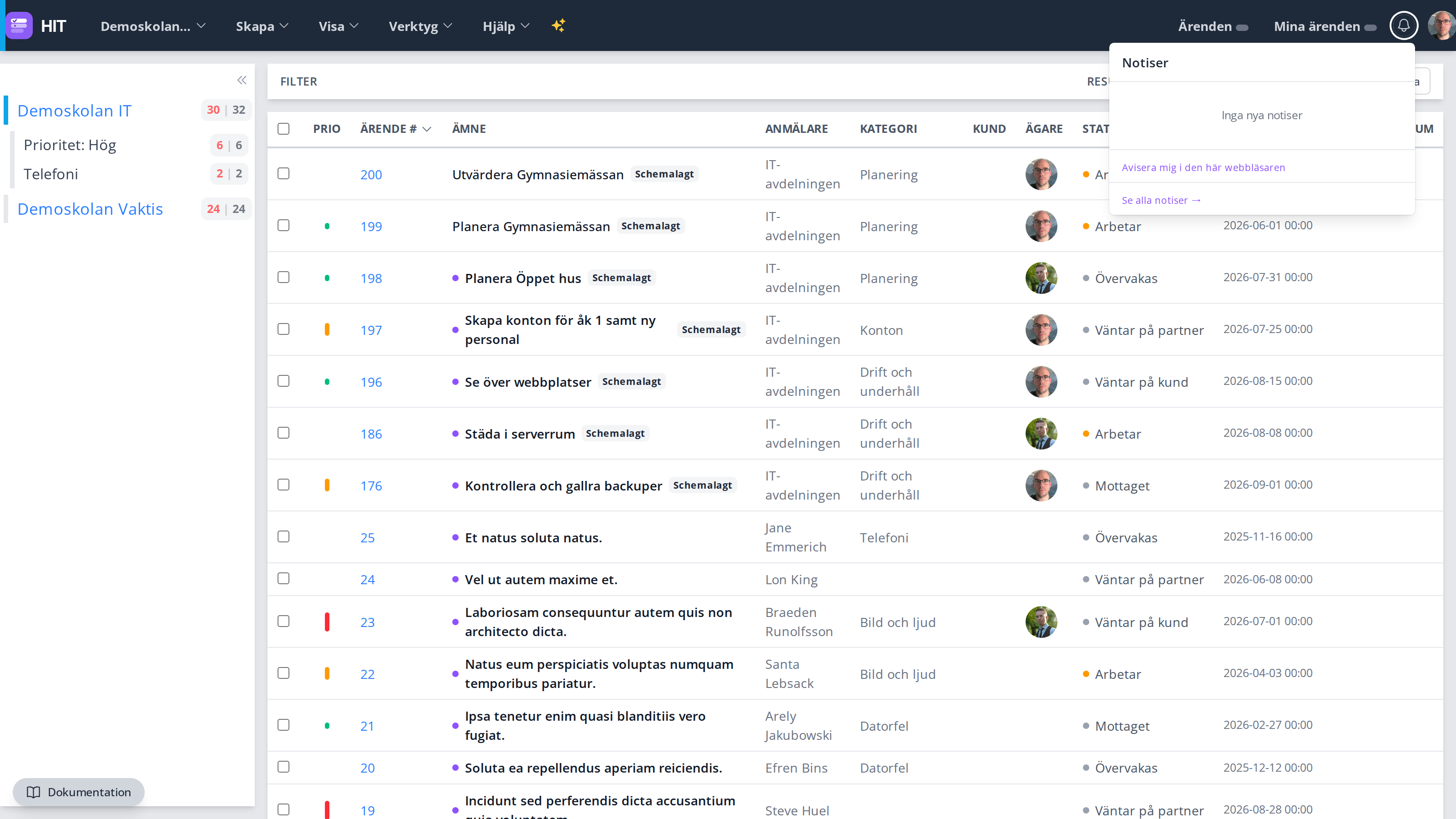The height and width of the screenshot is (819, 1456).
Task: Open the Hjälp dropdown menu
Action: tap(506, 26)
